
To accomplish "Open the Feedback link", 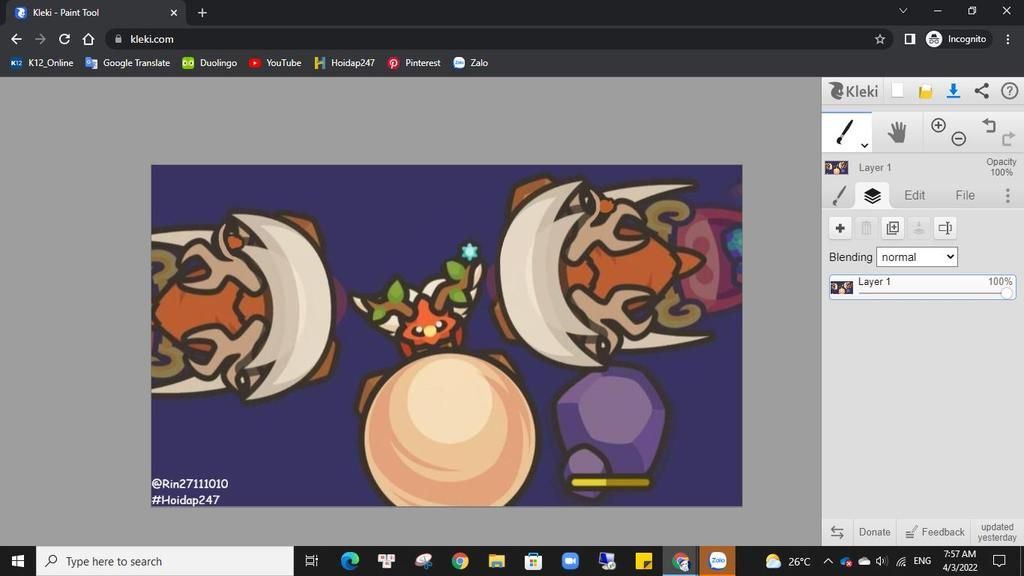I will point(935,532).
